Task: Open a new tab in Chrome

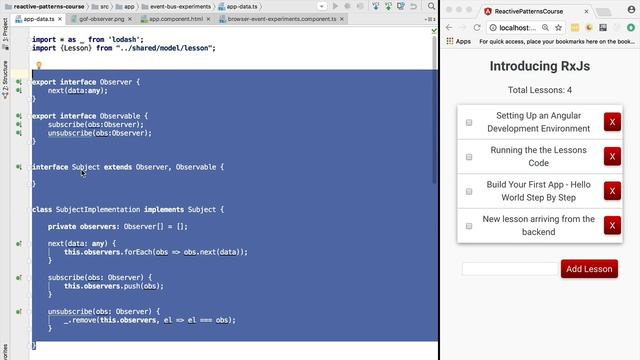Action: pos(604,12)
